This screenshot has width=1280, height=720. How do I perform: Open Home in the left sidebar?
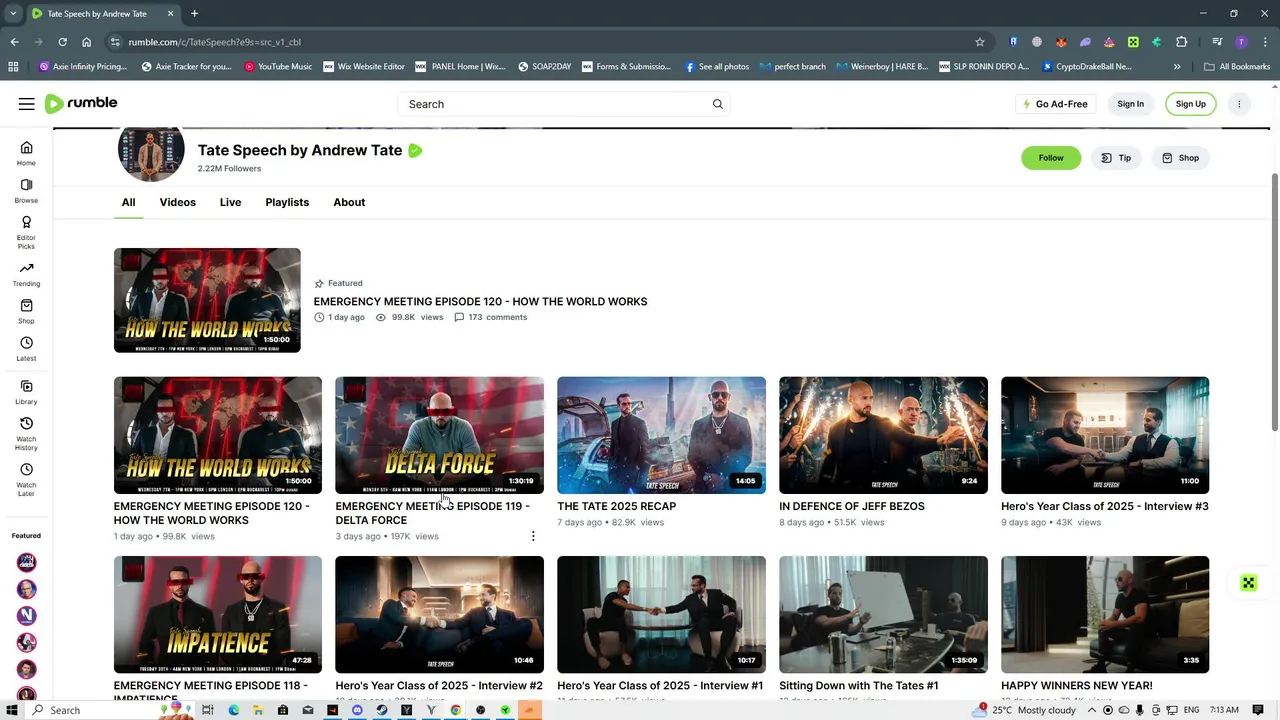coord(26,153)
